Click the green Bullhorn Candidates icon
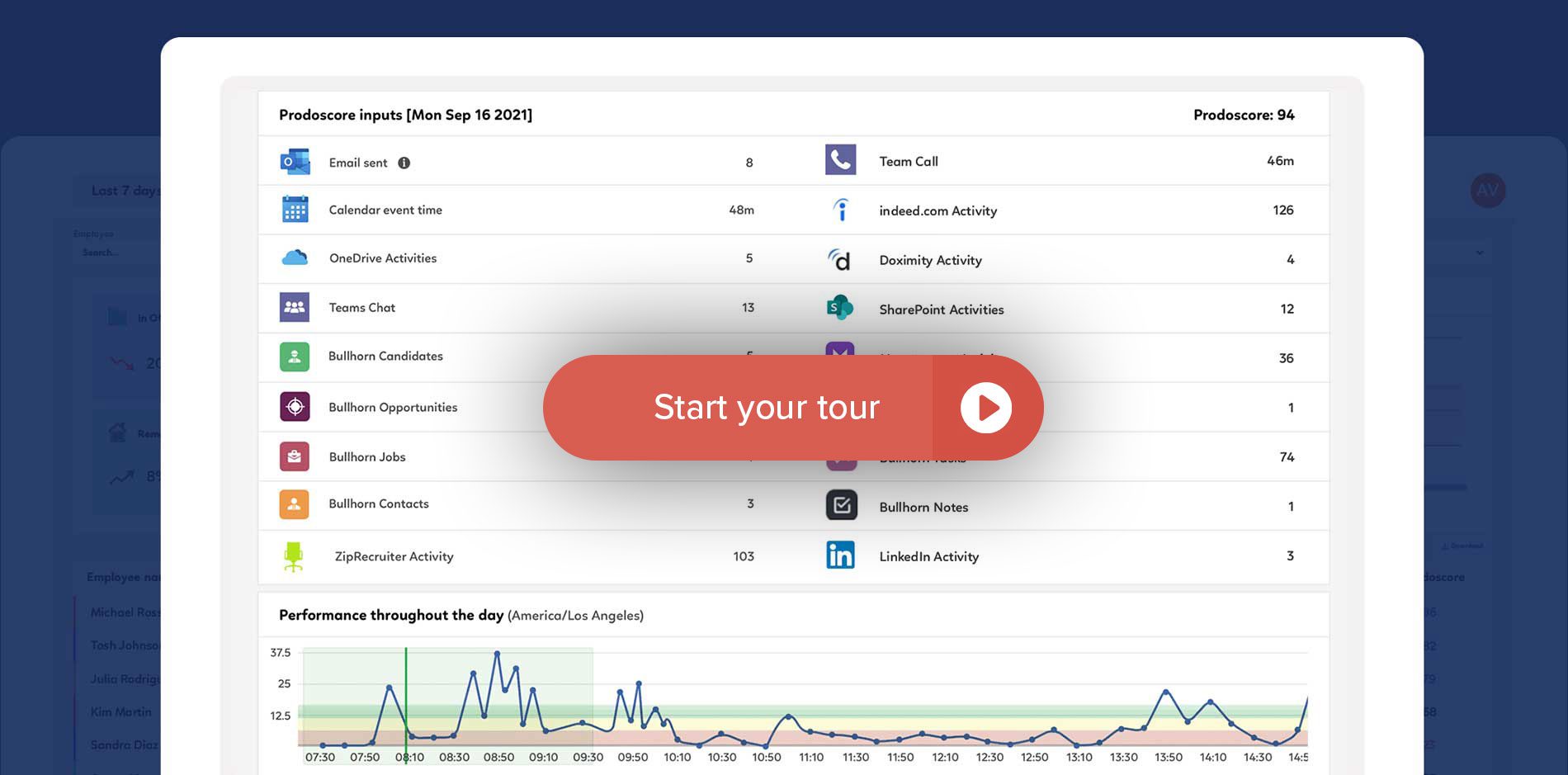This screenshot has width=1568, height=775. tap(295, 357)
